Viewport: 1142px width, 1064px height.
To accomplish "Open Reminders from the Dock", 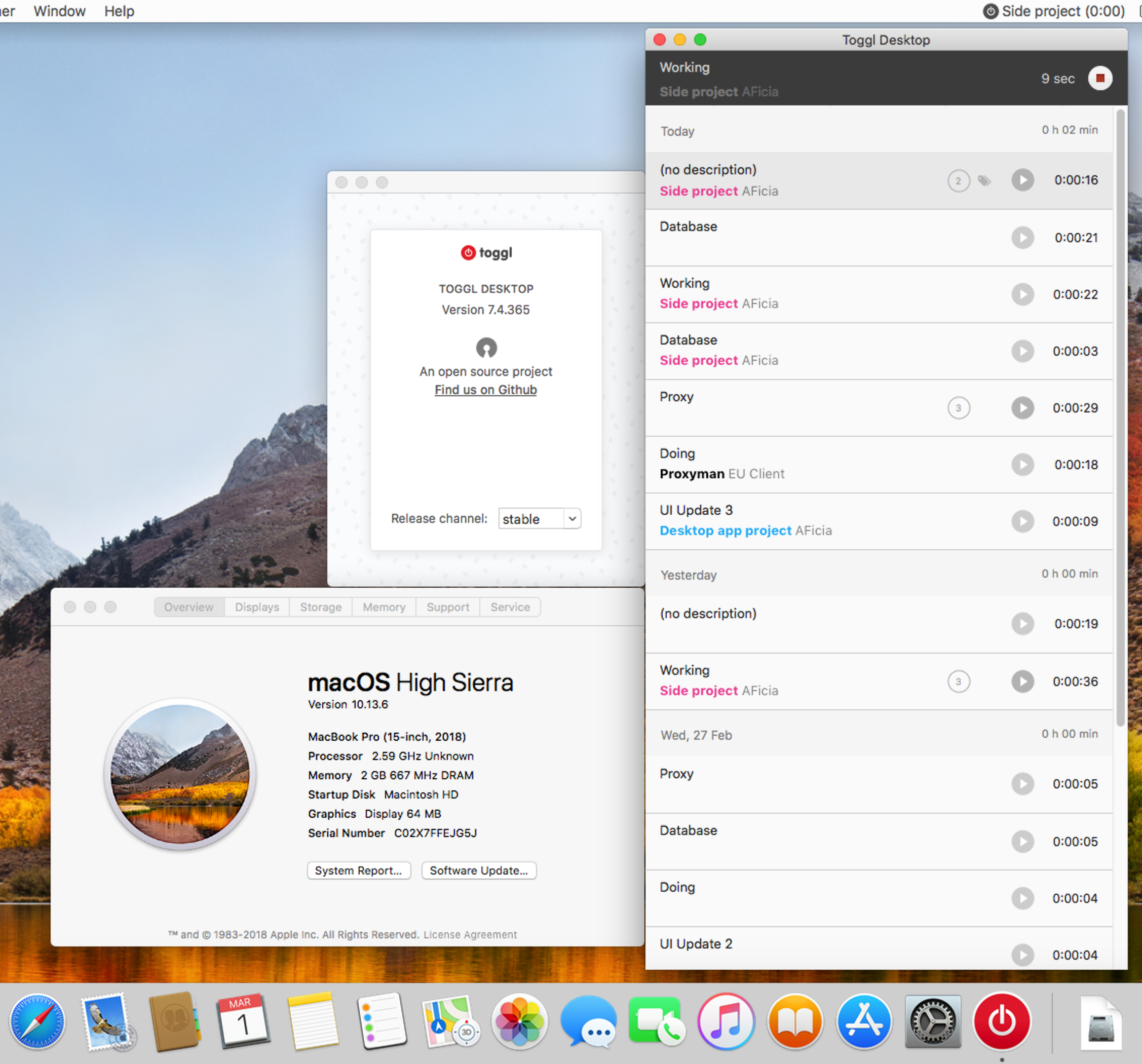I will [x=382, y=1022].
